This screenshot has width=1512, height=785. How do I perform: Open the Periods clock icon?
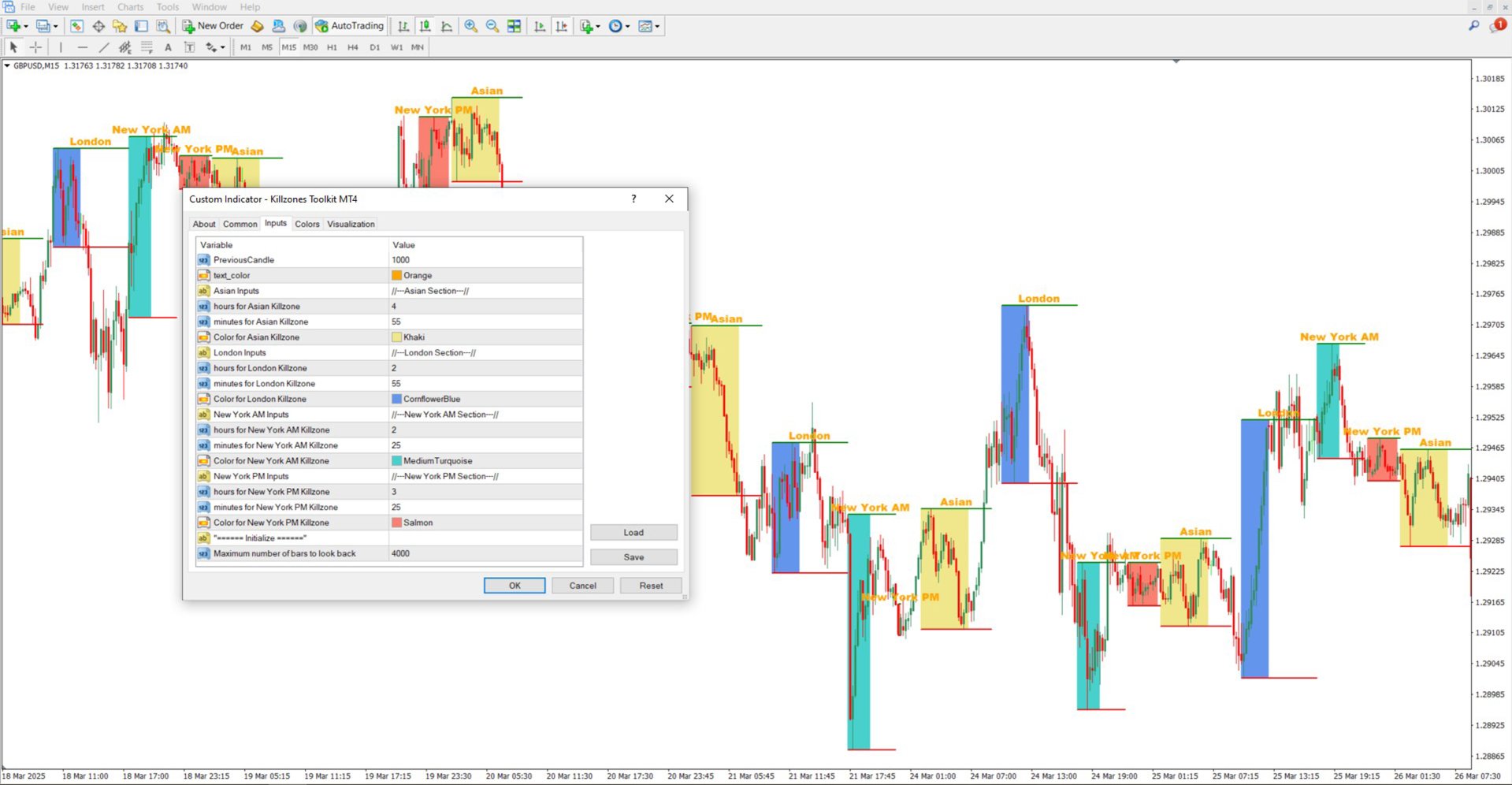[x=616, y=26]
